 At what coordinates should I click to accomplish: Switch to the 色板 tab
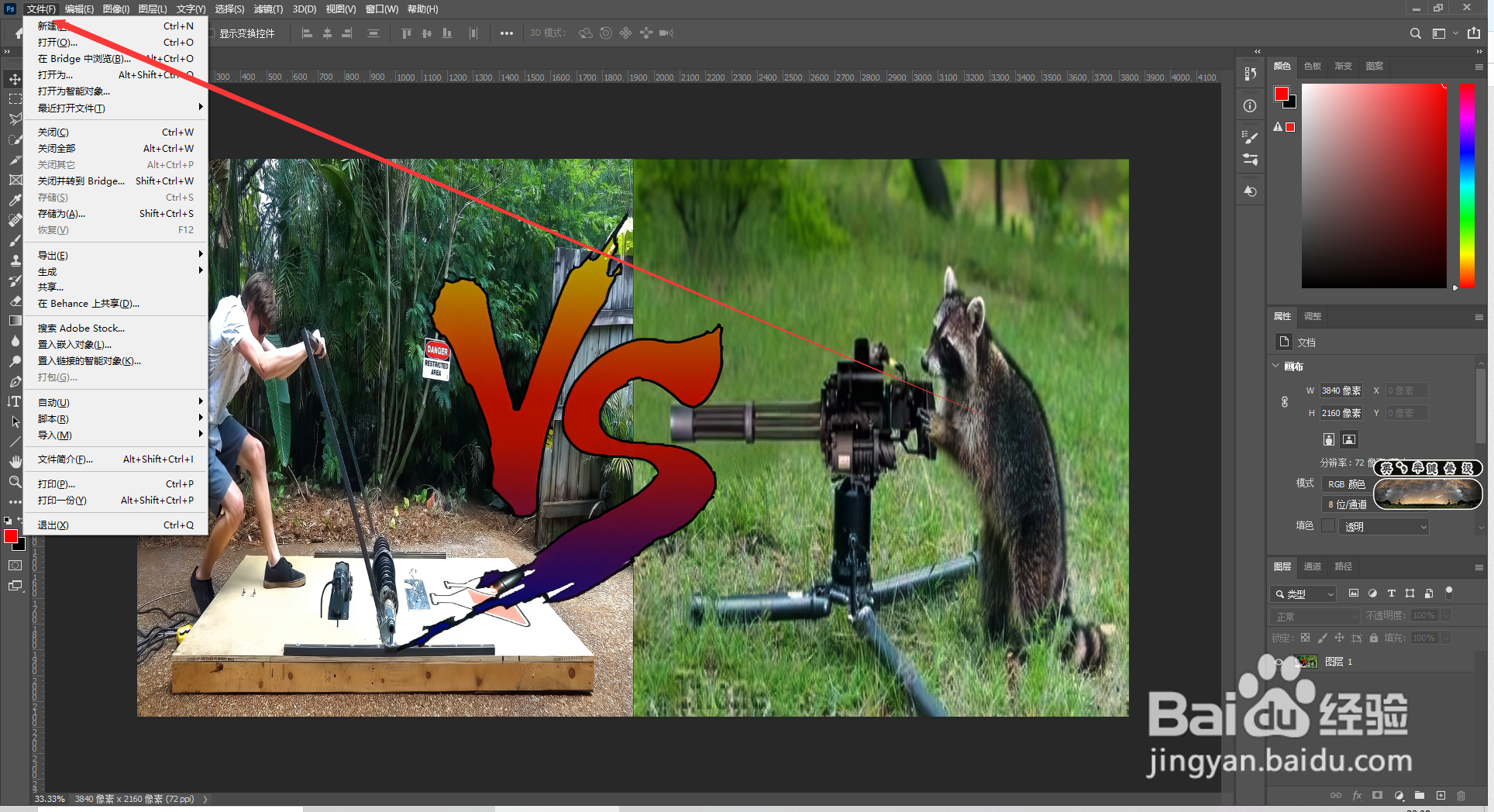(x=1313, y=66)
